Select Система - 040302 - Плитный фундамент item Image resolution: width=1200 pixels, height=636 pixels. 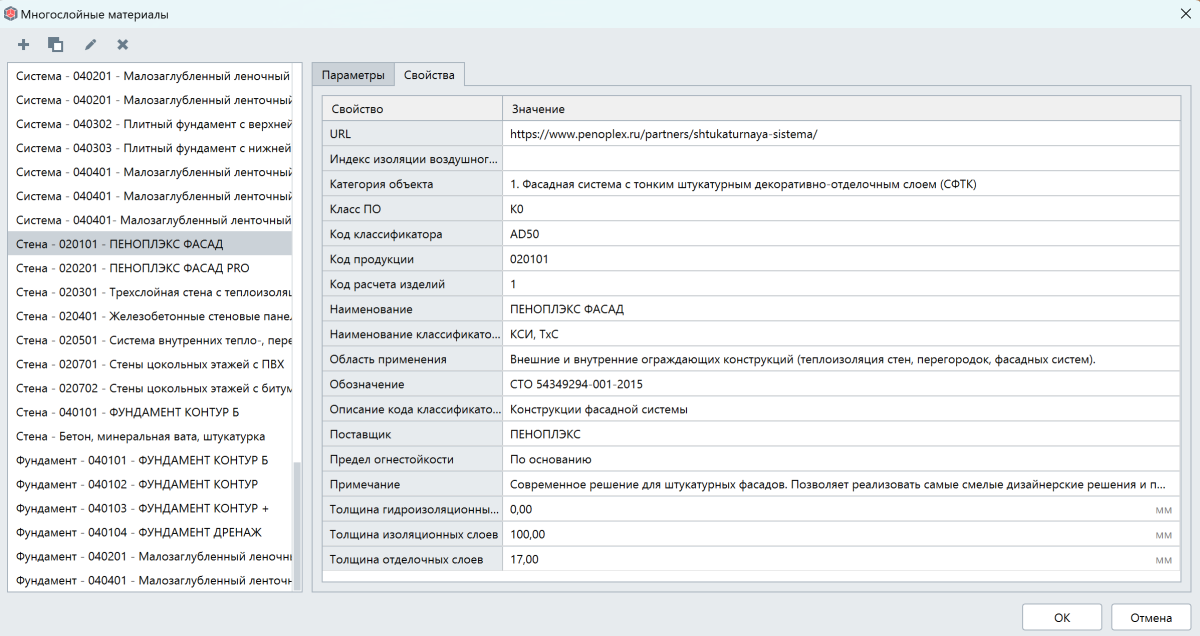pos(153,124)
